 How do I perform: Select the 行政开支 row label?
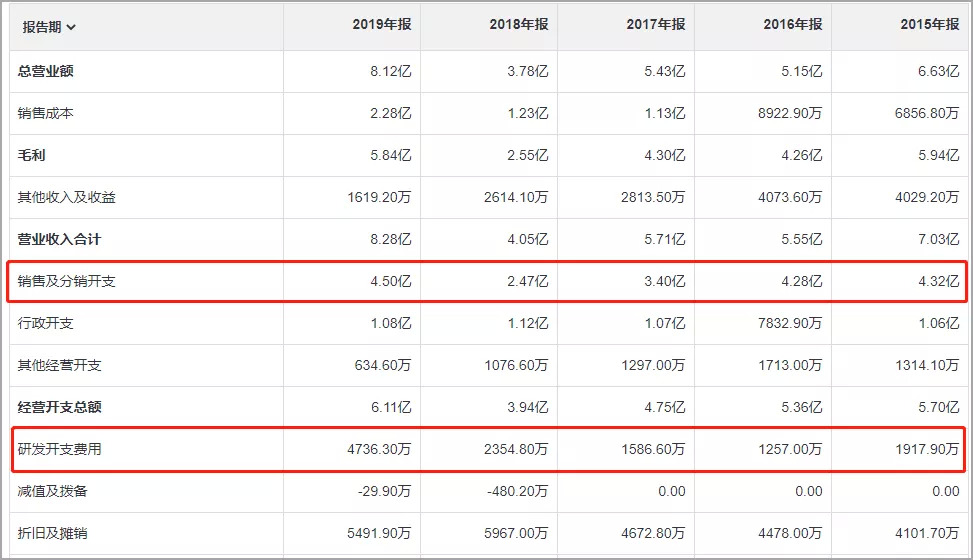click(x=46, y=323)
